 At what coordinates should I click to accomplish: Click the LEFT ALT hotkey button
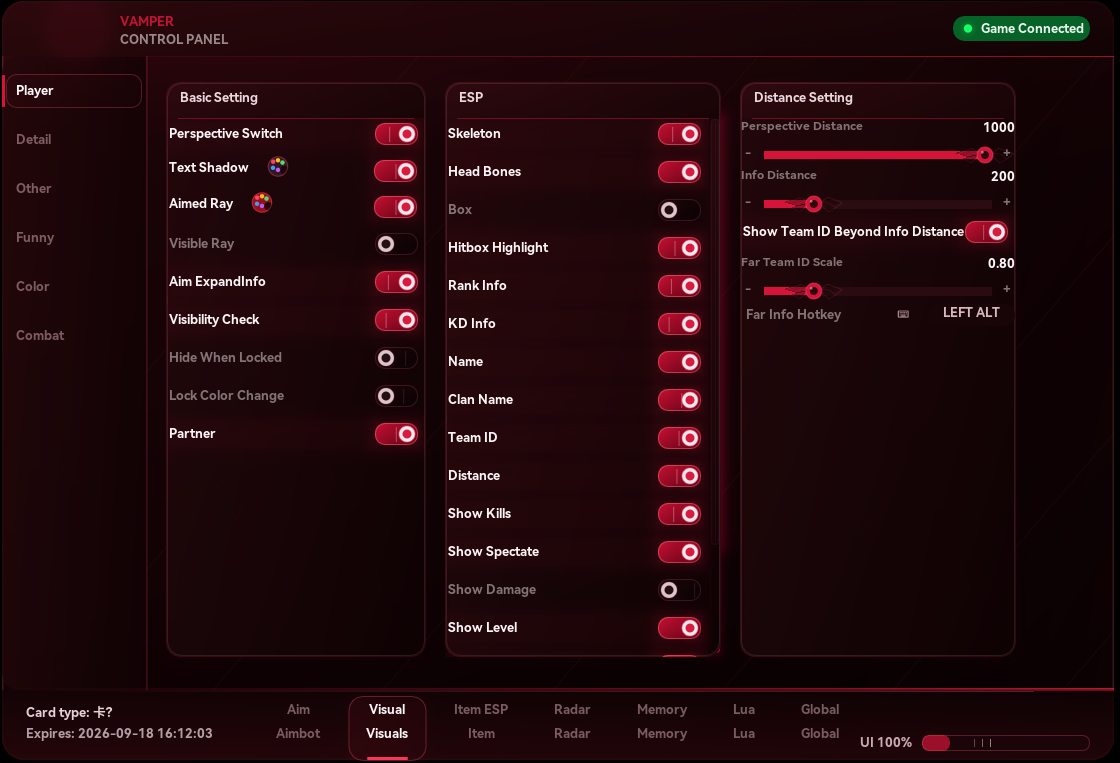click(x=971, y=312)
